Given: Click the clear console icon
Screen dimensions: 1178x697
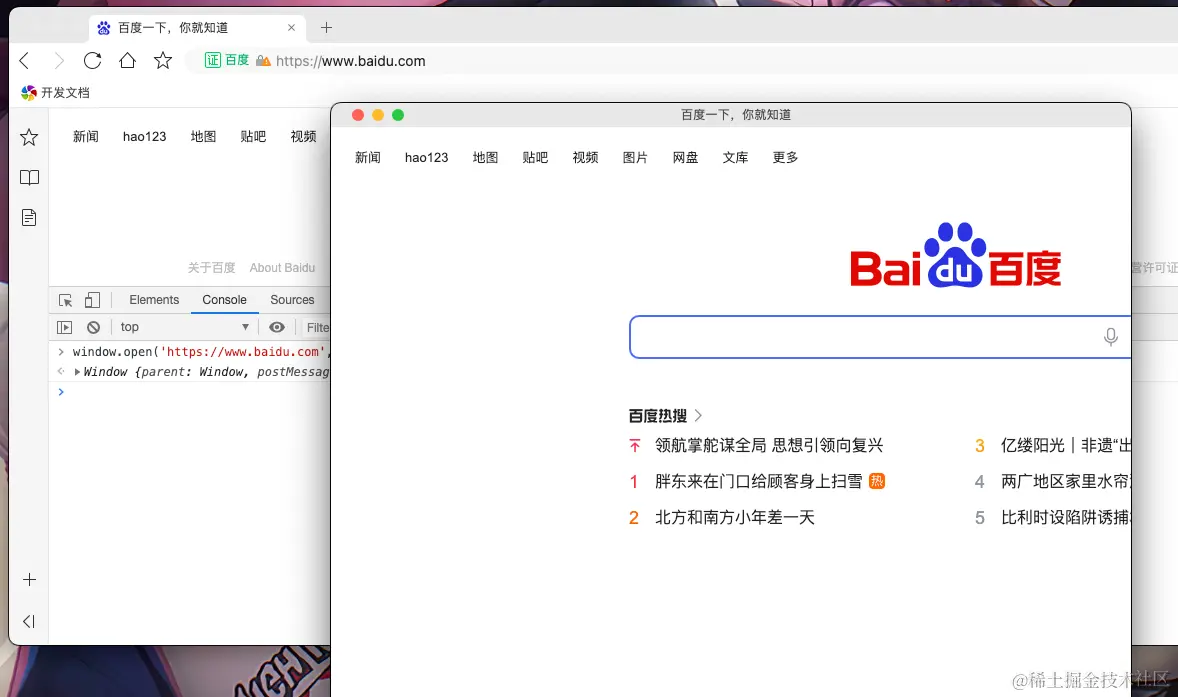Looking at the screenshot, I should pyautogui.click(x=93, y=327).
